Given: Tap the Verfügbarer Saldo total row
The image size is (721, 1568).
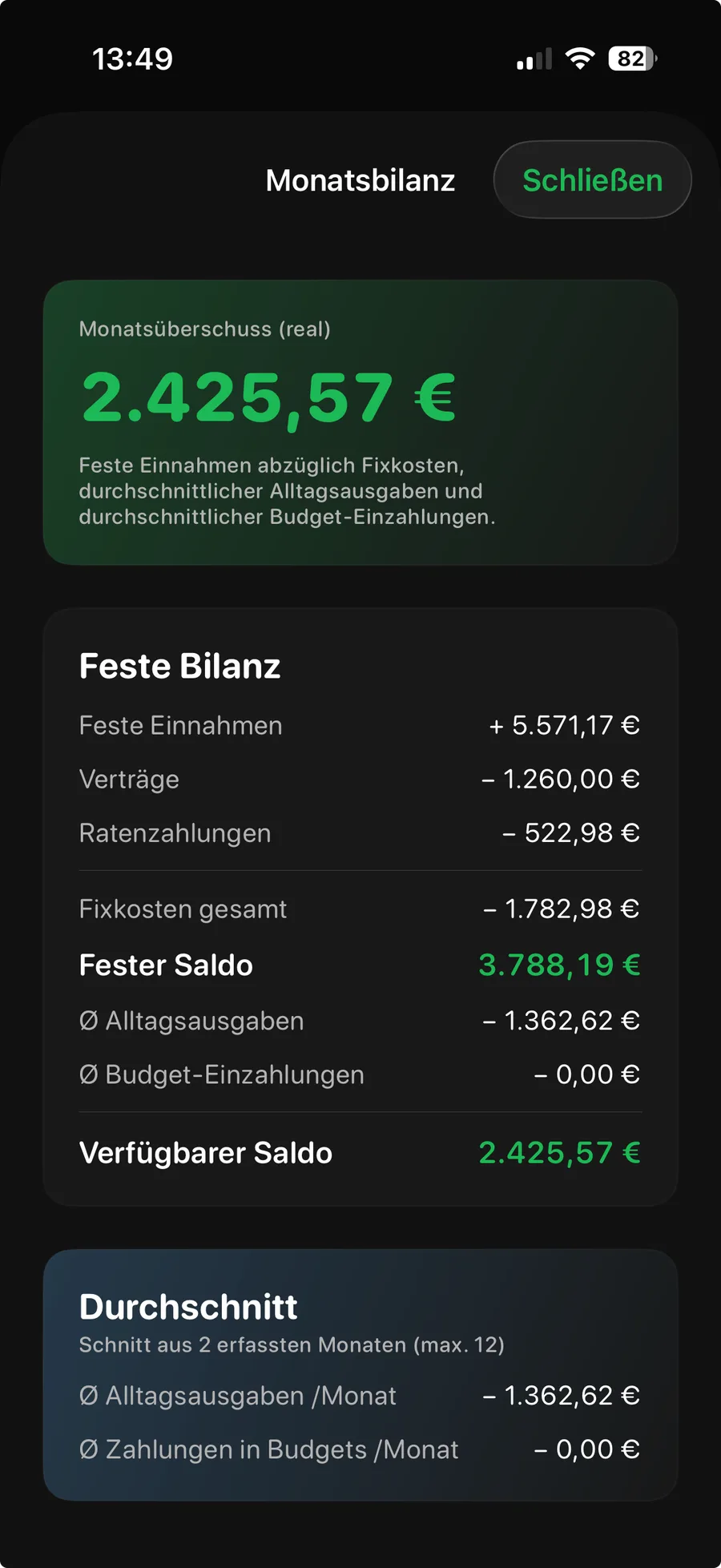Looking at the screenshot, I should (x=360, y=1153).
